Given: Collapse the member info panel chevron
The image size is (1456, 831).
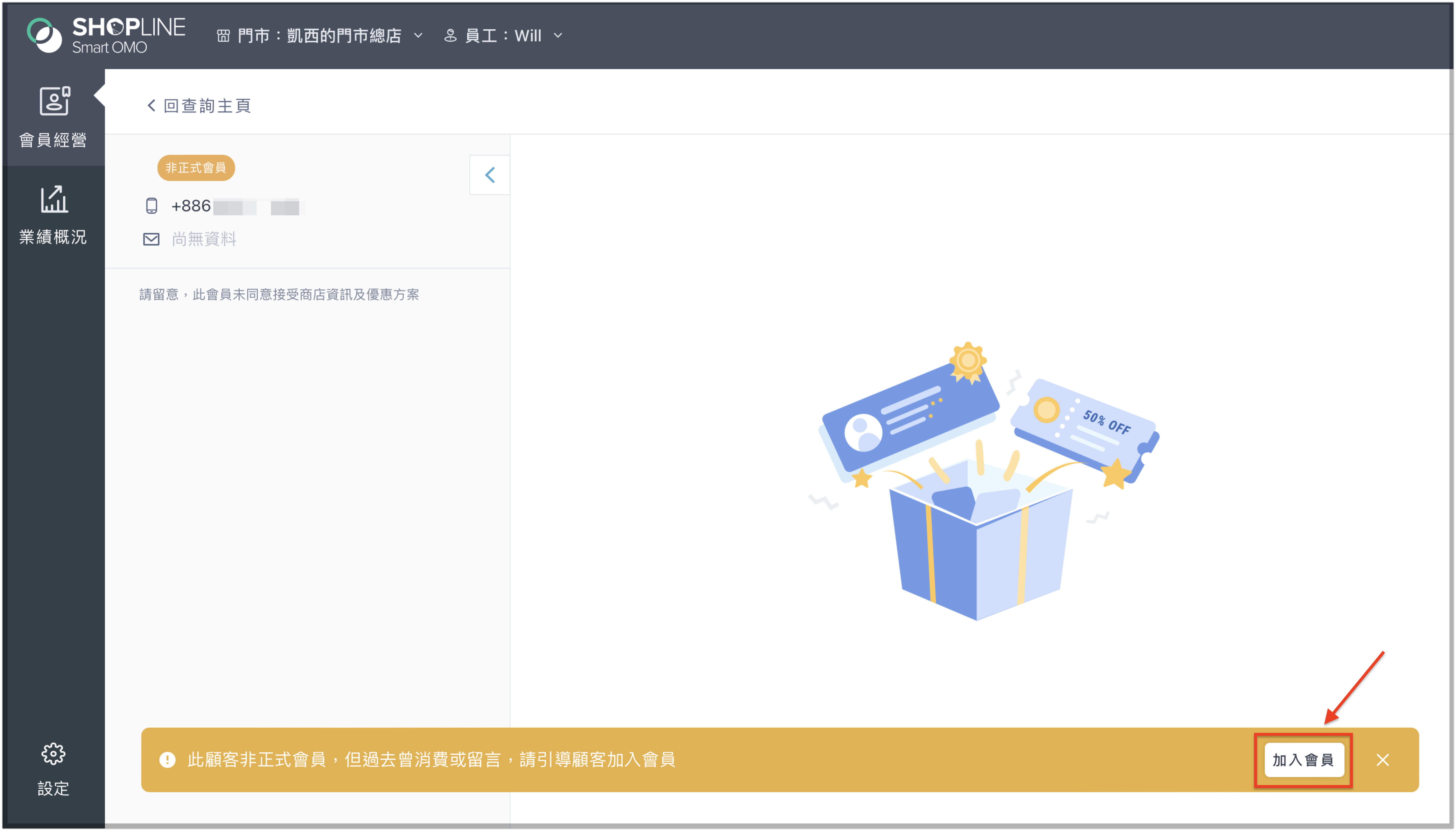Looking at the screenshot, I should click(x=490, y=175).
